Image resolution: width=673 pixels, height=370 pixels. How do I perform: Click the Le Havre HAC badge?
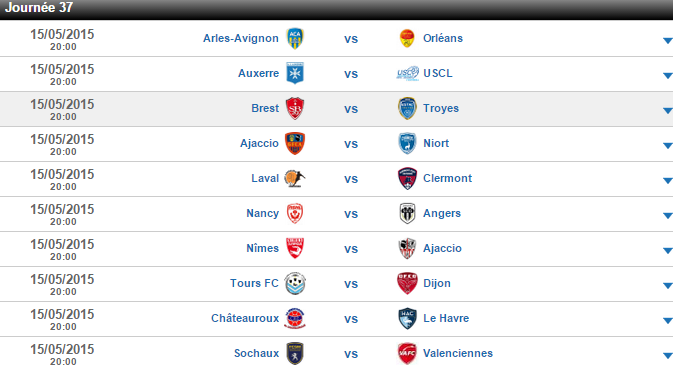pos(407,318)
